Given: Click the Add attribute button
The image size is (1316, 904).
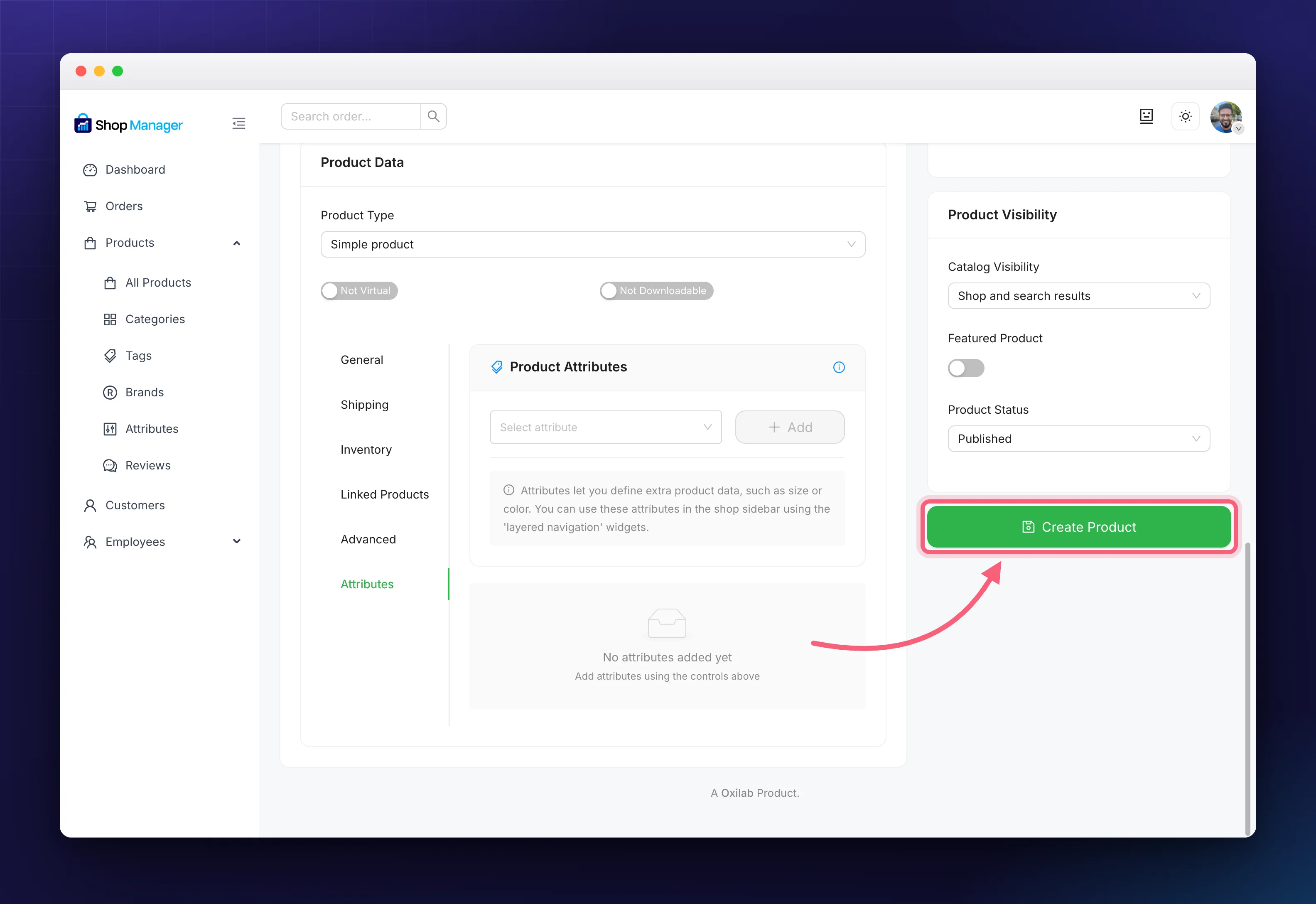Looking at the screenshot, I should 789,427.
